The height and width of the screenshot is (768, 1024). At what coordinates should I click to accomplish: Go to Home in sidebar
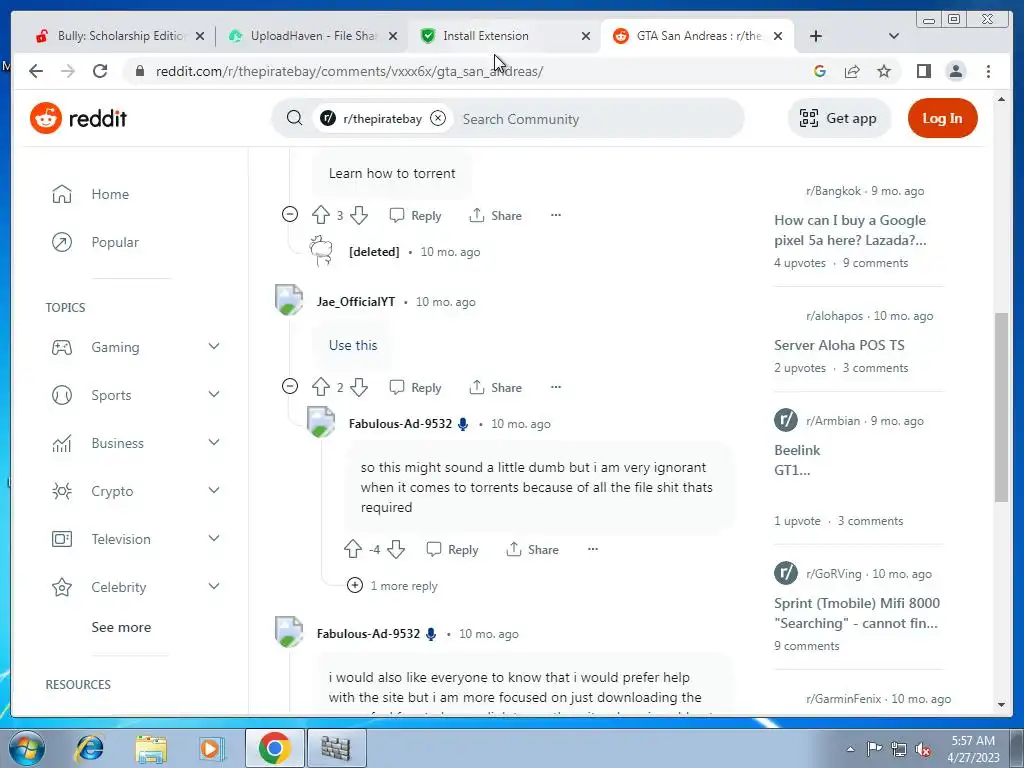pyautogui.click(x=110, y=194)
